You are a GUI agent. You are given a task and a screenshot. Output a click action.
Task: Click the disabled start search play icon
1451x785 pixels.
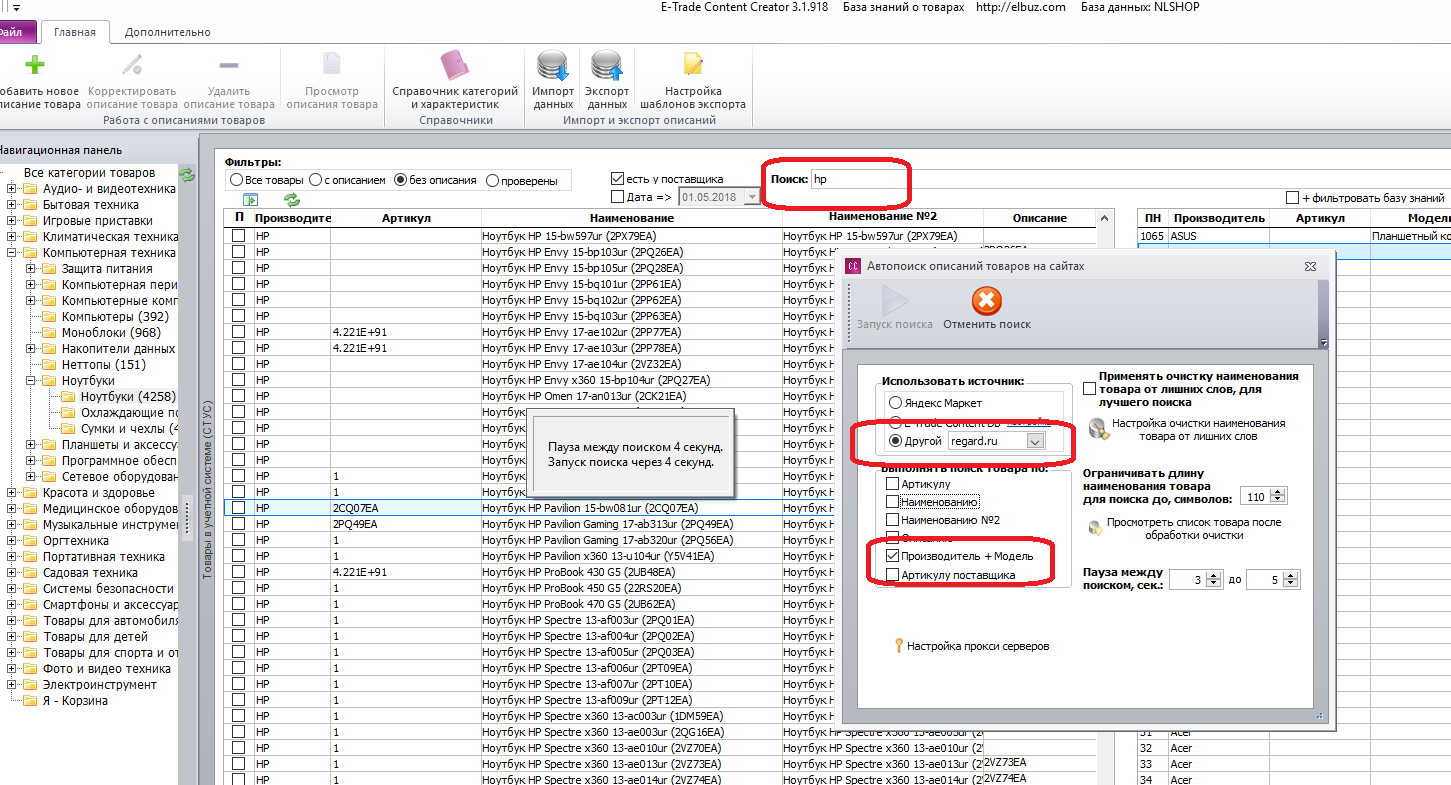pos(895,301)
